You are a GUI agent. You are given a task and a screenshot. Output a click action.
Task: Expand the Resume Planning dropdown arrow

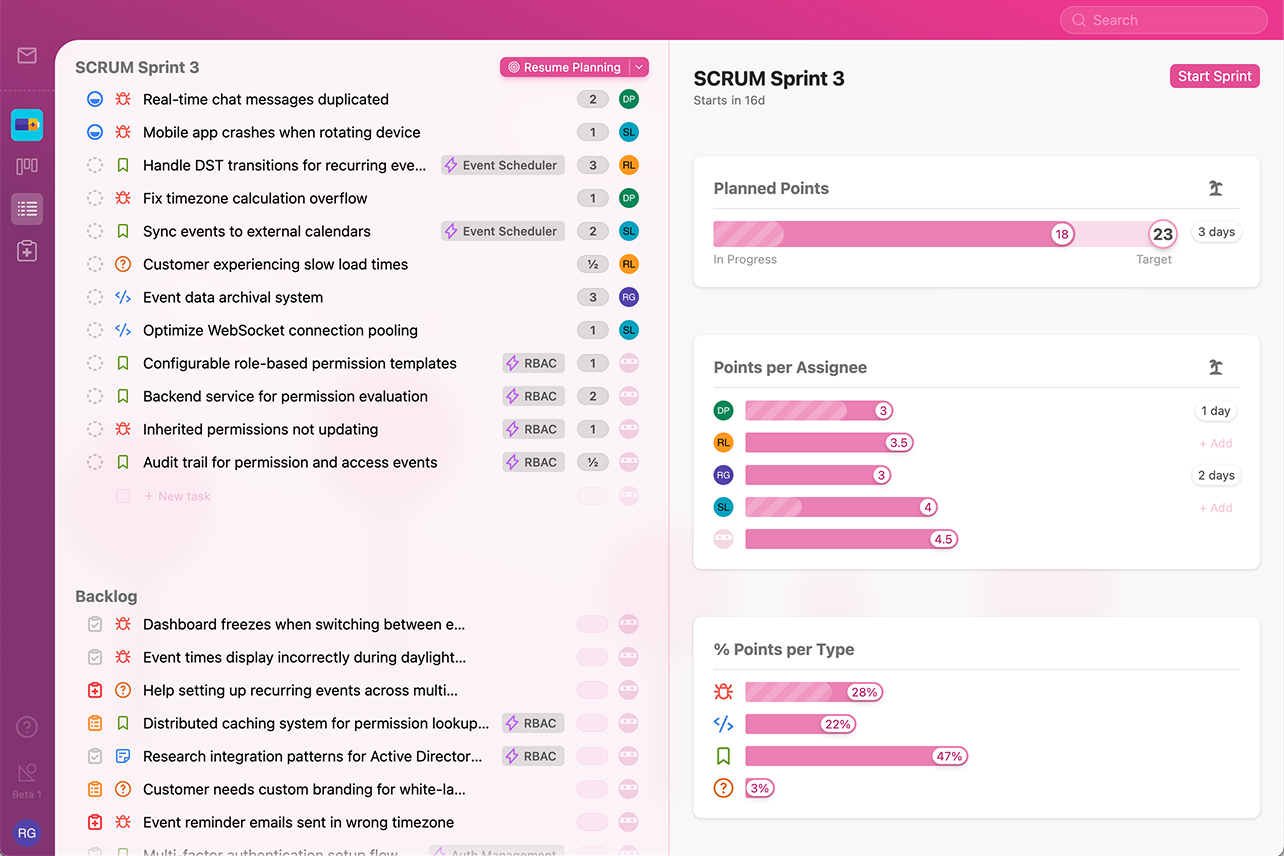(640, 67)
